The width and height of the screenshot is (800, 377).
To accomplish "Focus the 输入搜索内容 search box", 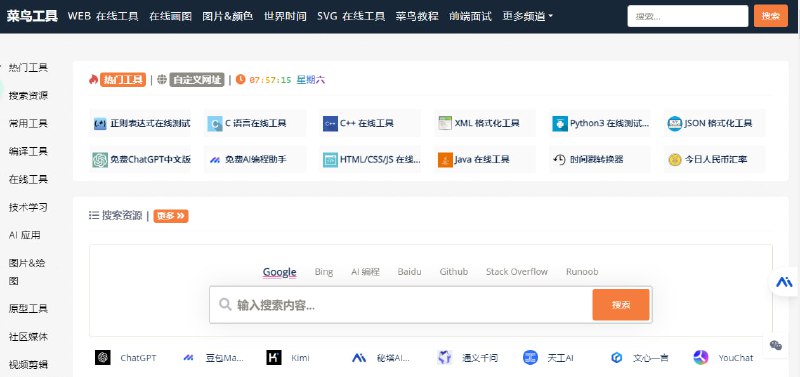I will (x=401, y=305).
